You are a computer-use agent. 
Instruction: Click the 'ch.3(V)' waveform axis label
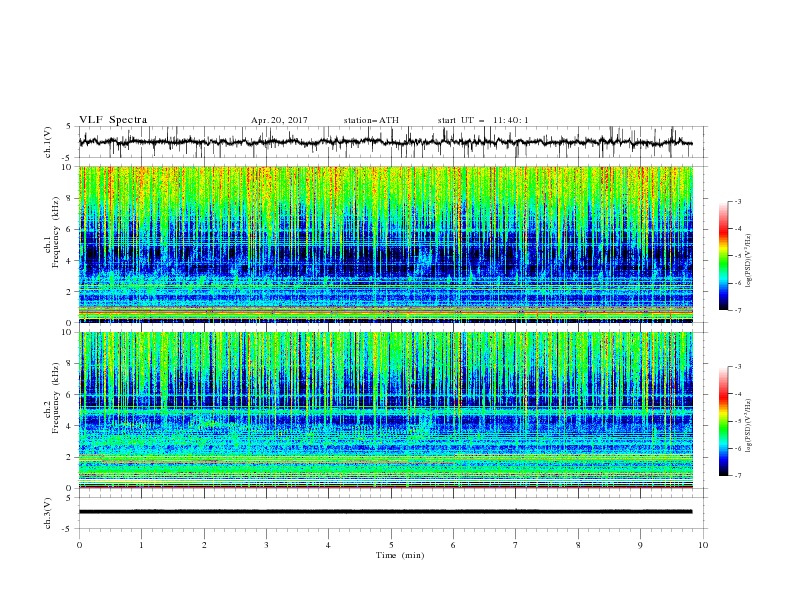pos(48,513)
